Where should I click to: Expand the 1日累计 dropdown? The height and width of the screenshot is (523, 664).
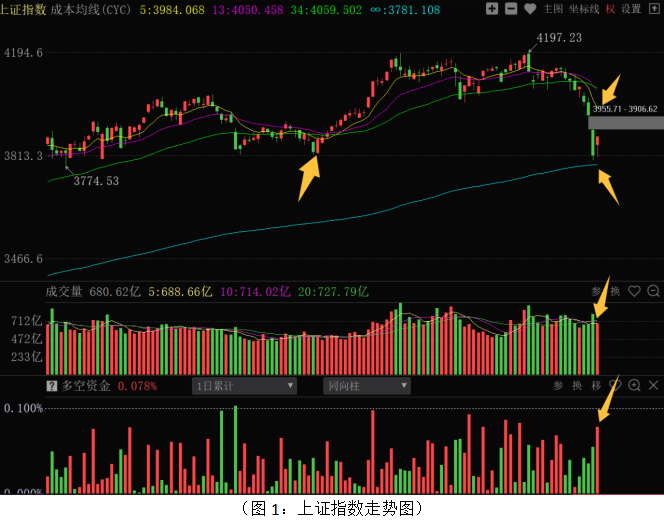pos(245,385)
